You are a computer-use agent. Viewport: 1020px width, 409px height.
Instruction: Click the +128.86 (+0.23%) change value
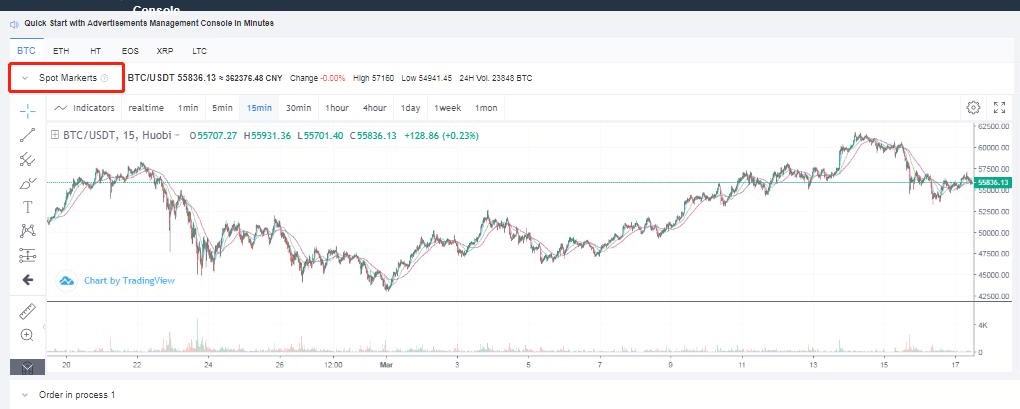[x=441, y=136]
